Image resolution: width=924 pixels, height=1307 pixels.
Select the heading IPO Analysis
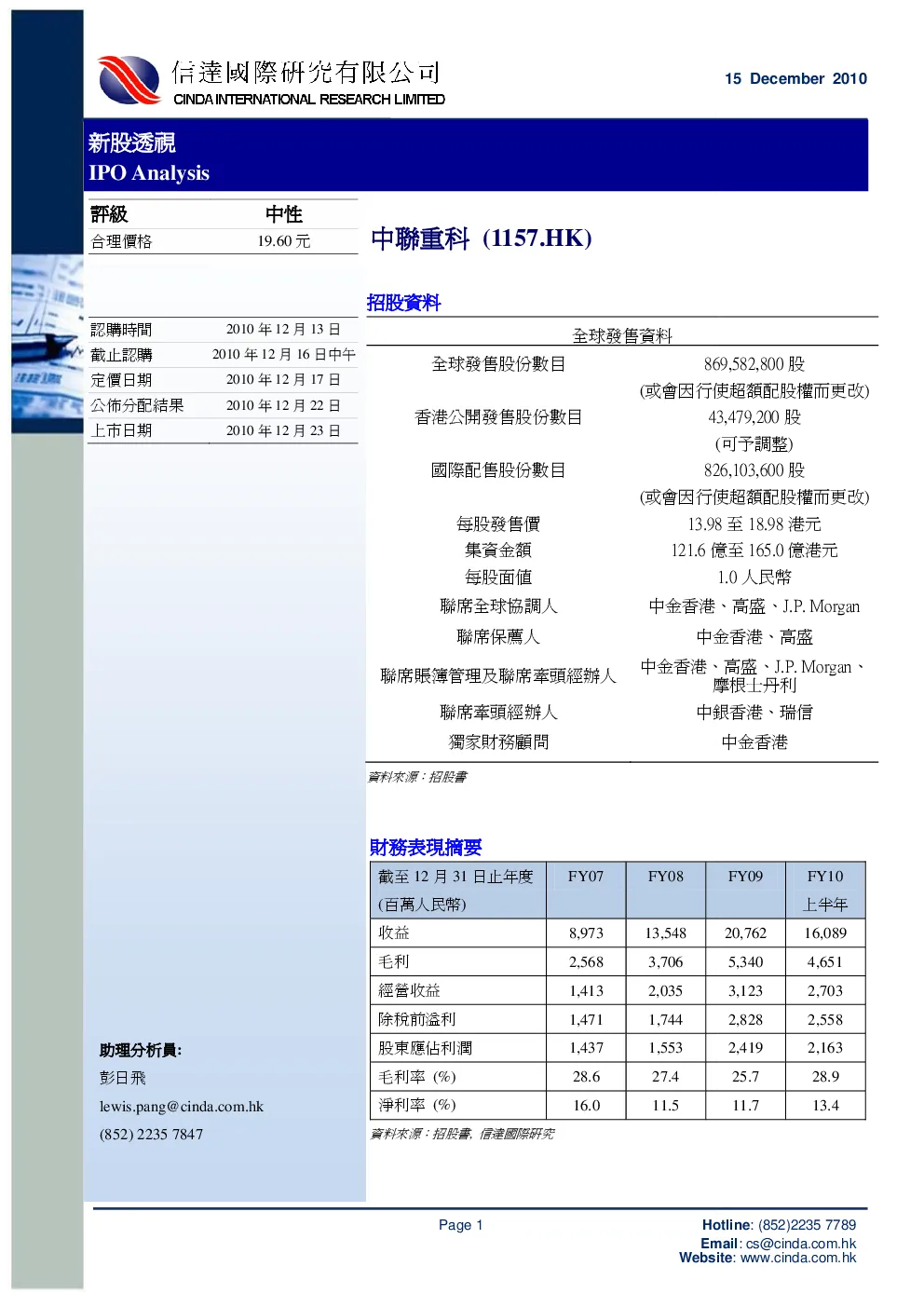point(149,173)
